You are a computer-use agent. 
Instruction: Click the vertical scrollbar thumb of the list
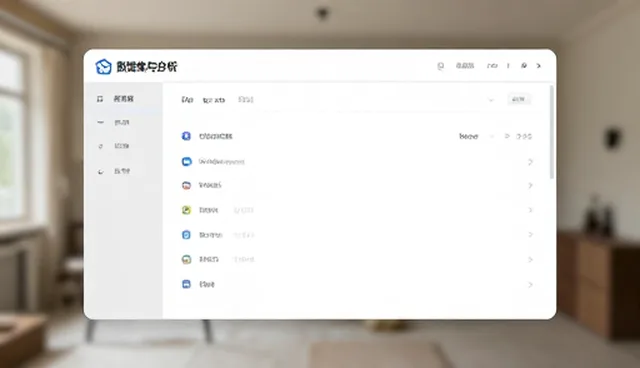tap(552, 132)
